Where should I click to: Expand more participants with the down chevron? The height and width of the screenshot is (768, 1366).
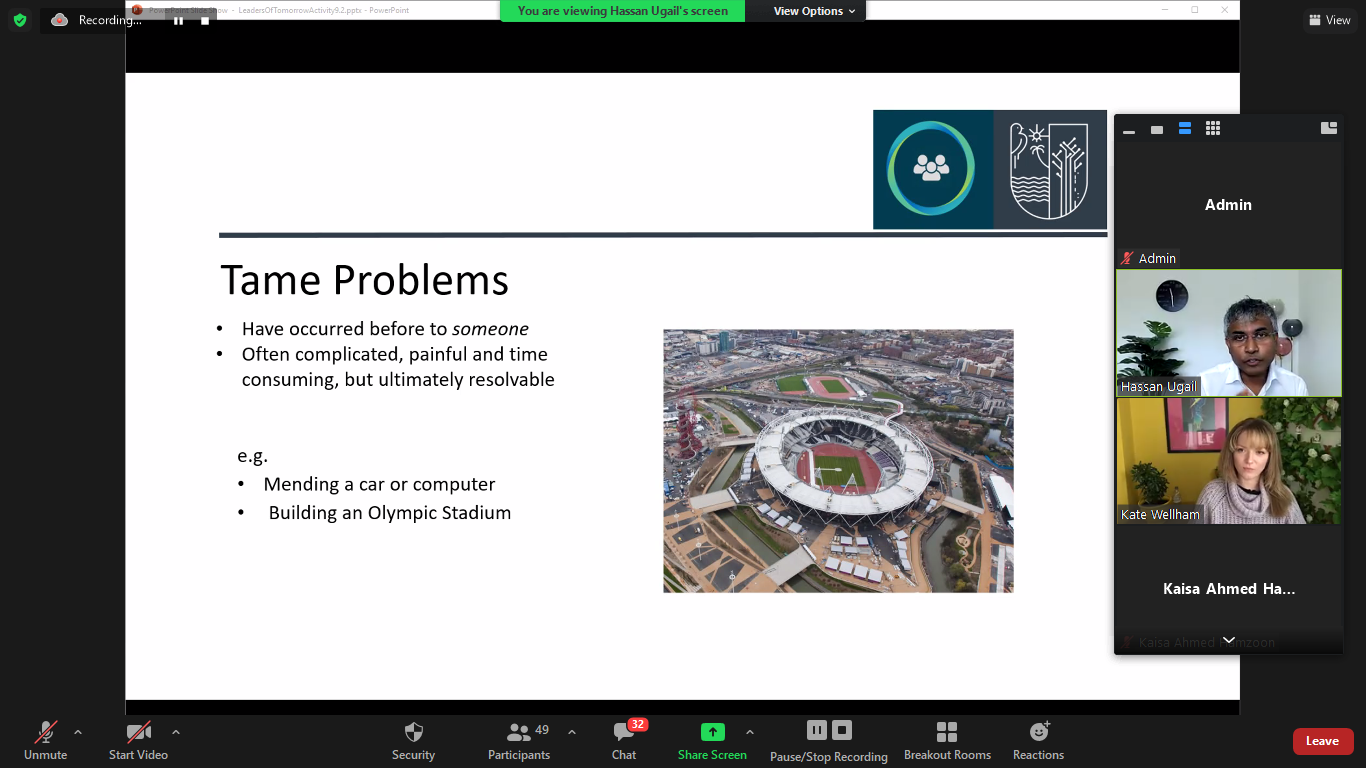[x=1229, y=640]
